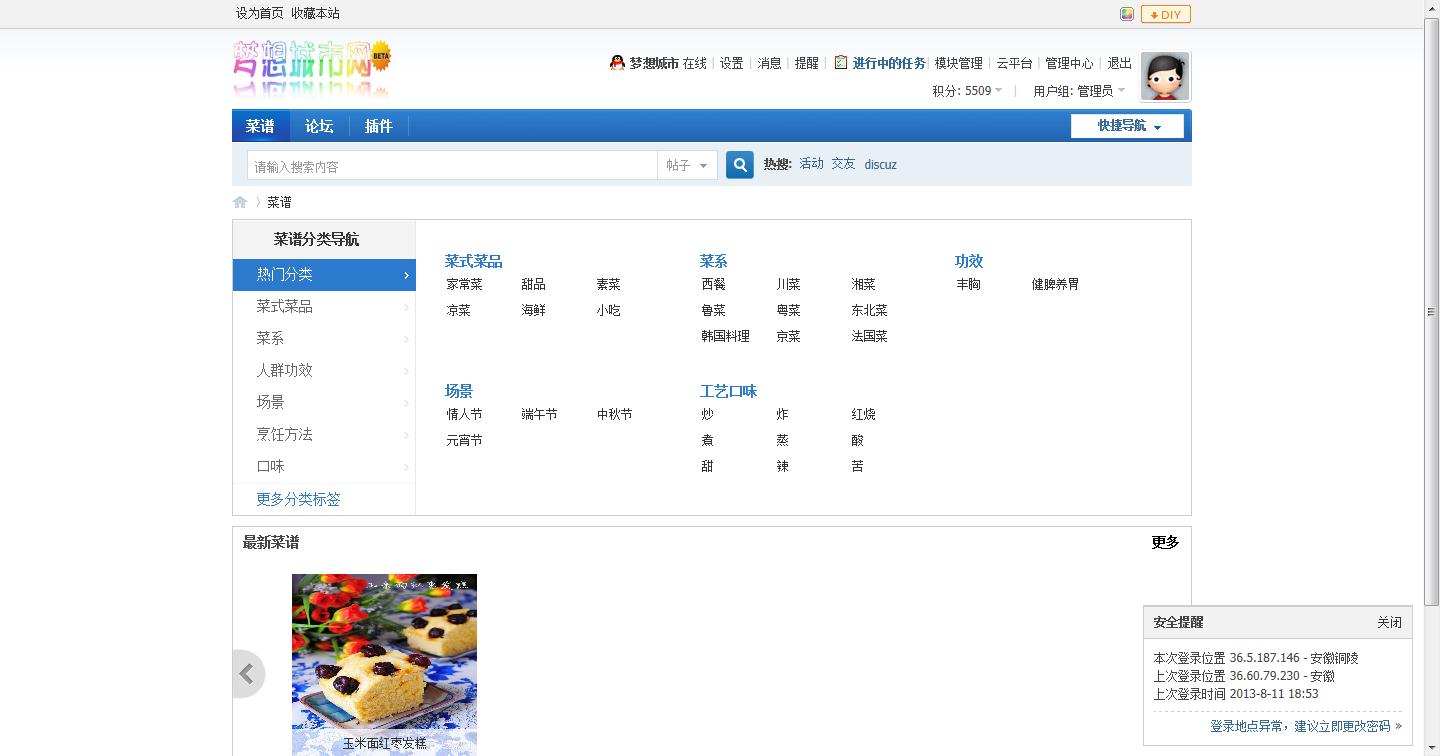Close the 安全提醒 popup via 关闭
Image resolution: width=1440 pixels, height=756 pixels.
[1389, 622]
